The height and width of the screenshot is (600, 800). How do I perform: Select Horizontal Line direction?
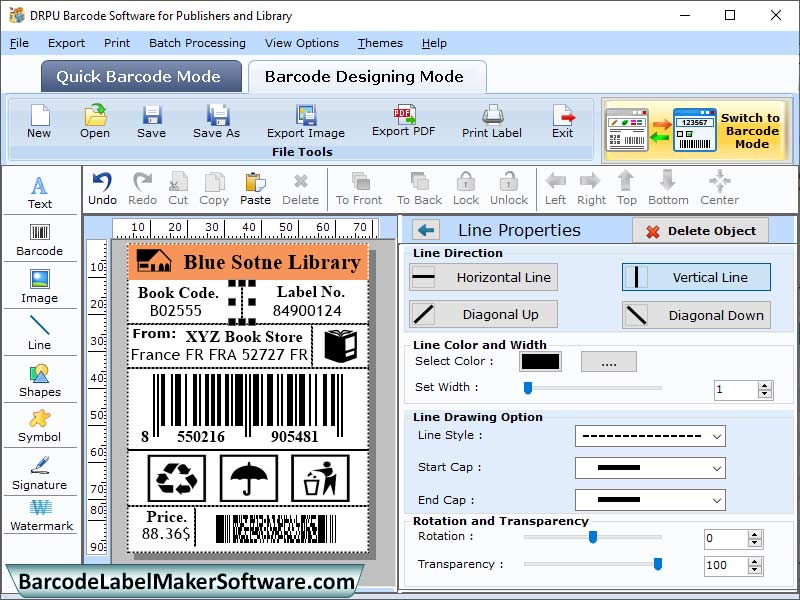(482, 277)
